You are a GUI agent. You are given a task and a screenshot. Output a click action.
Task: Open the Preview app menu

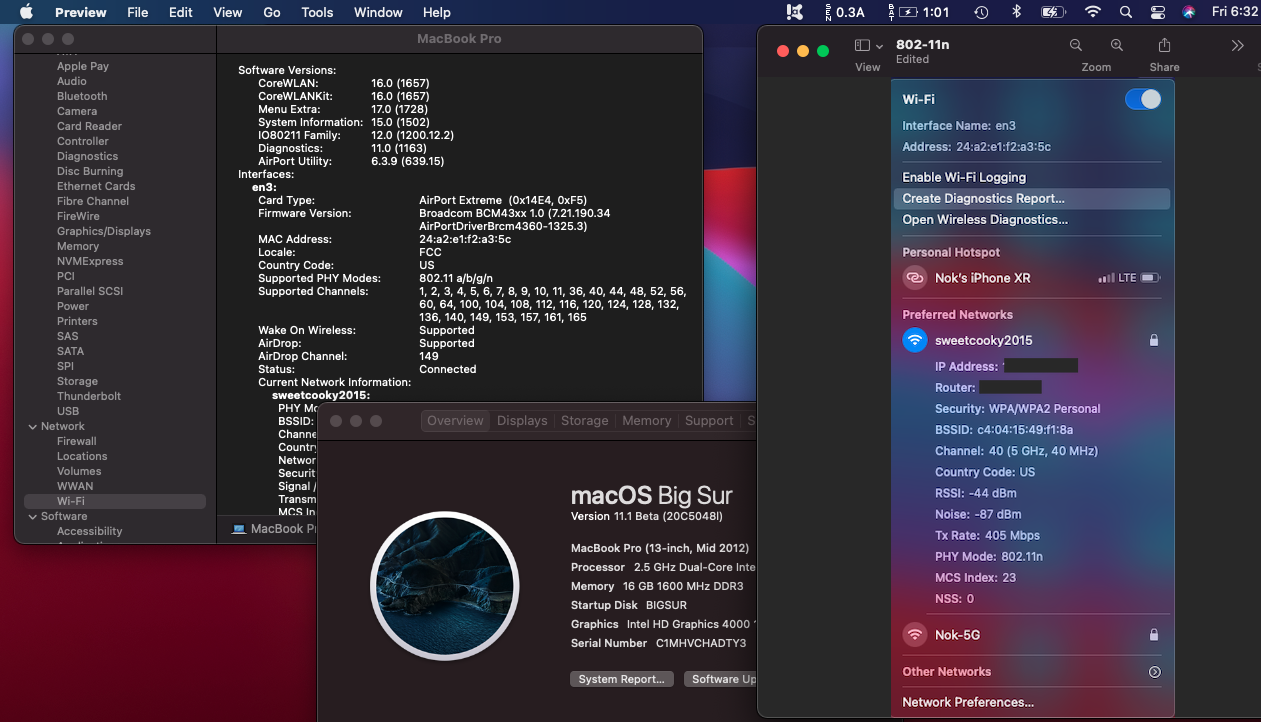(80, 12)
